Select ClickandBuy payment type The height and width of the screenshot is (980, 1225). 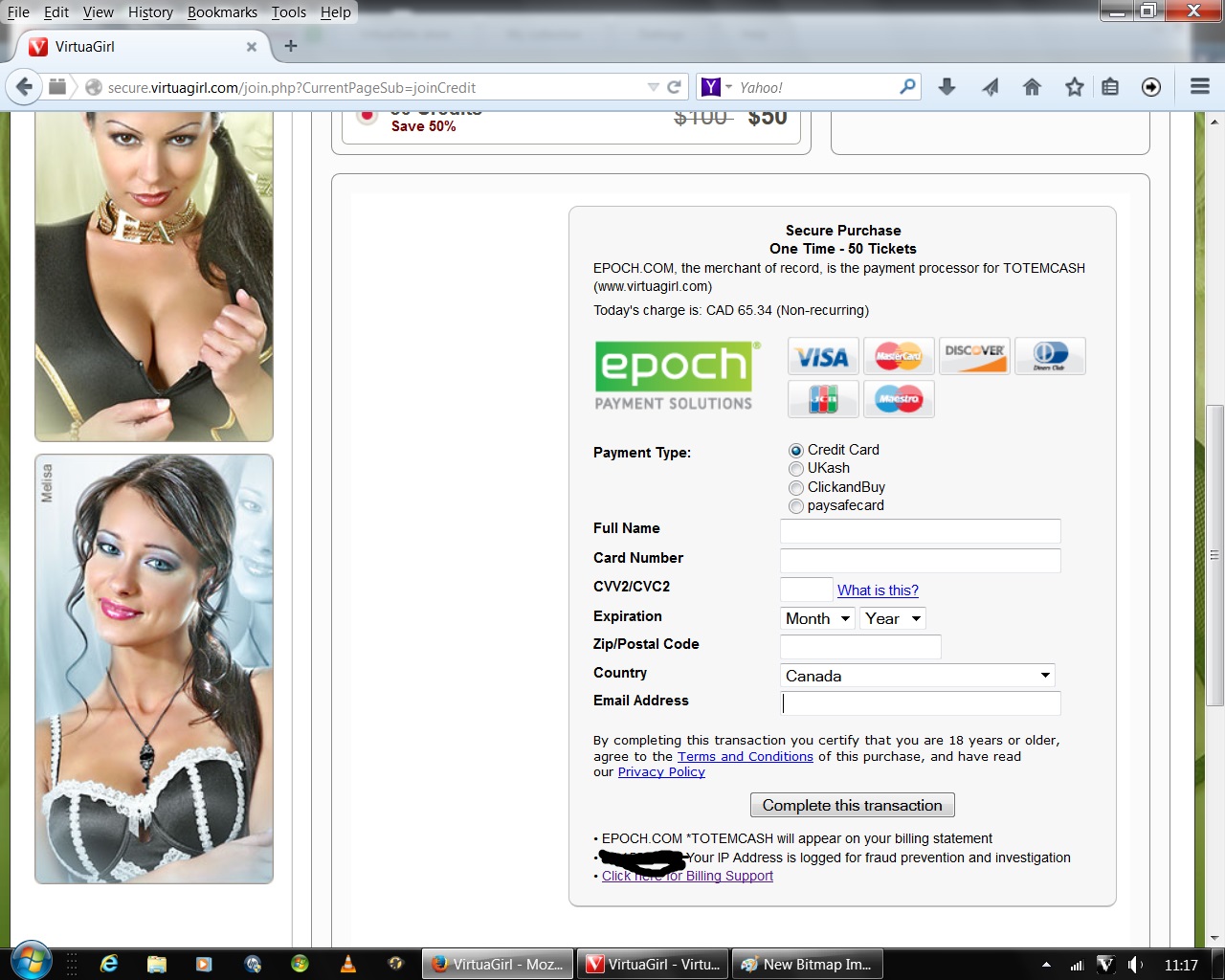click(795, 488)
